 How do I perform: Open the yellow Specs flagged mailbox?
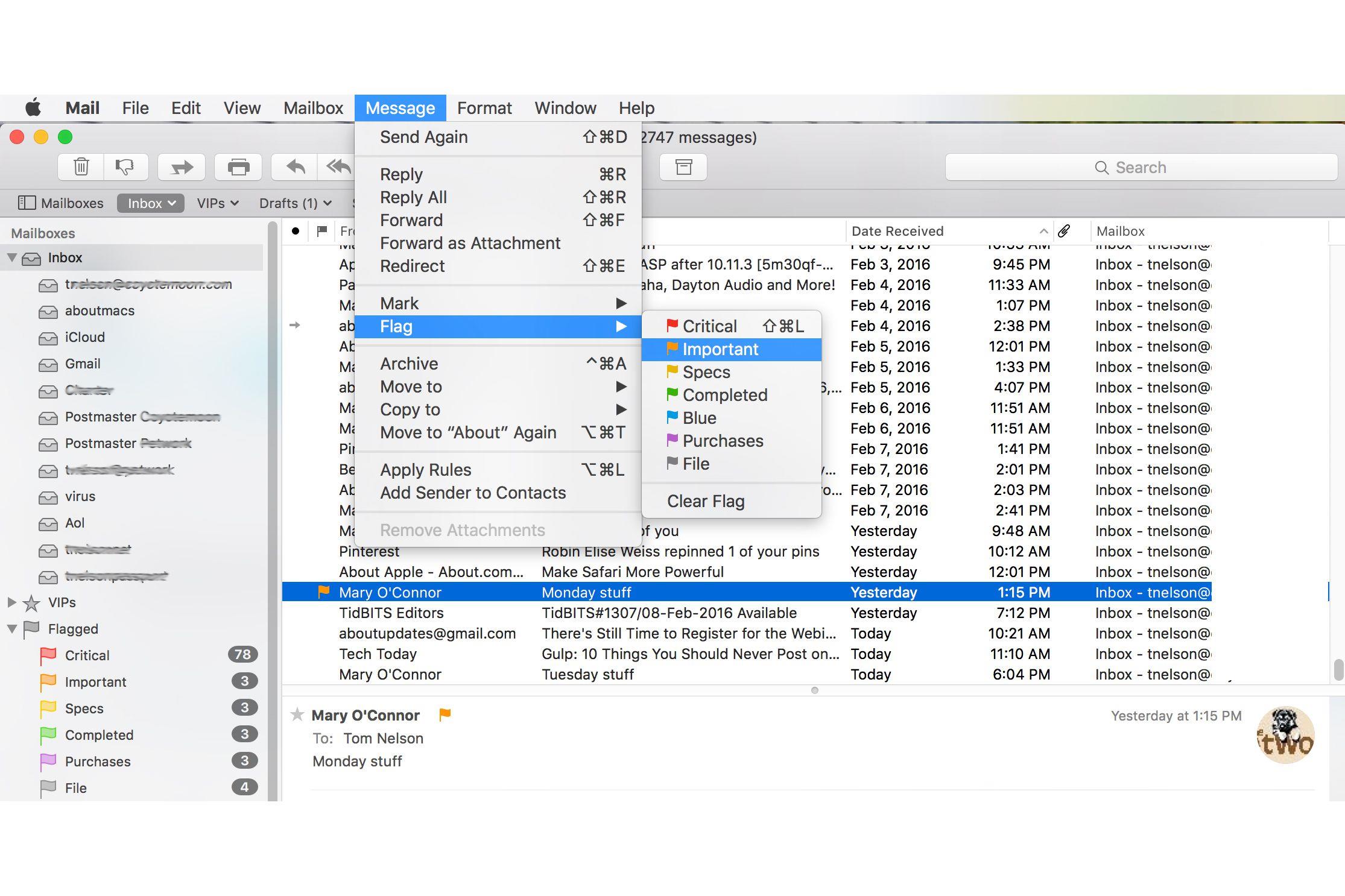(148, 708)
